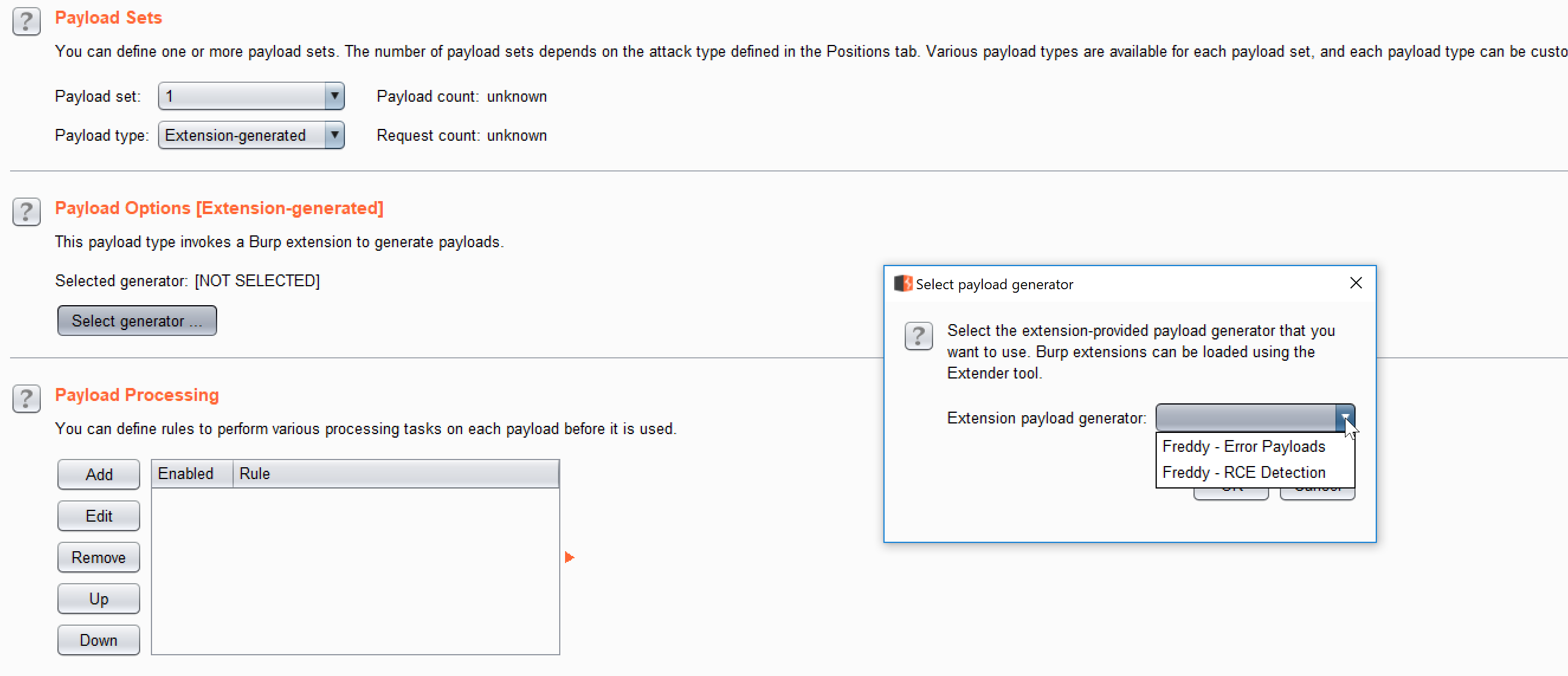Click the Edit button under Payload Processing

[x=98, y=515]
